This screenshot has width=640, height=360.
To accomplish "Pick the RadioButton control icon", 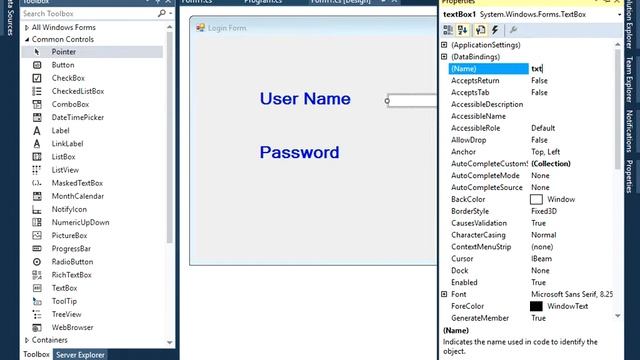I will pos(37,262).
